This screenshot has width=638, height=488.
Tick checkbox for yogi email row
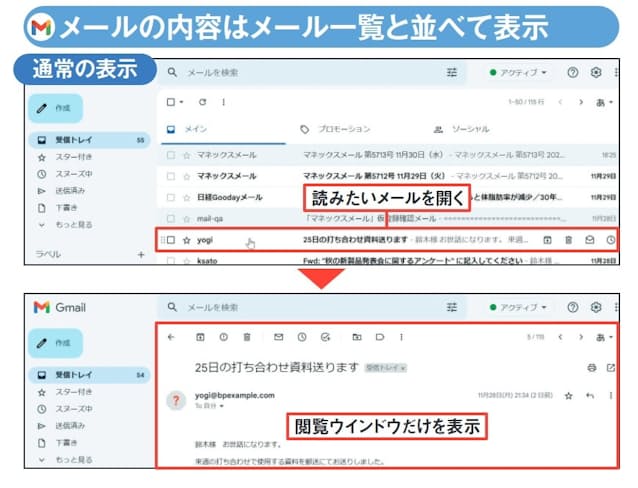pyautogui.click(x=171, y=240)
